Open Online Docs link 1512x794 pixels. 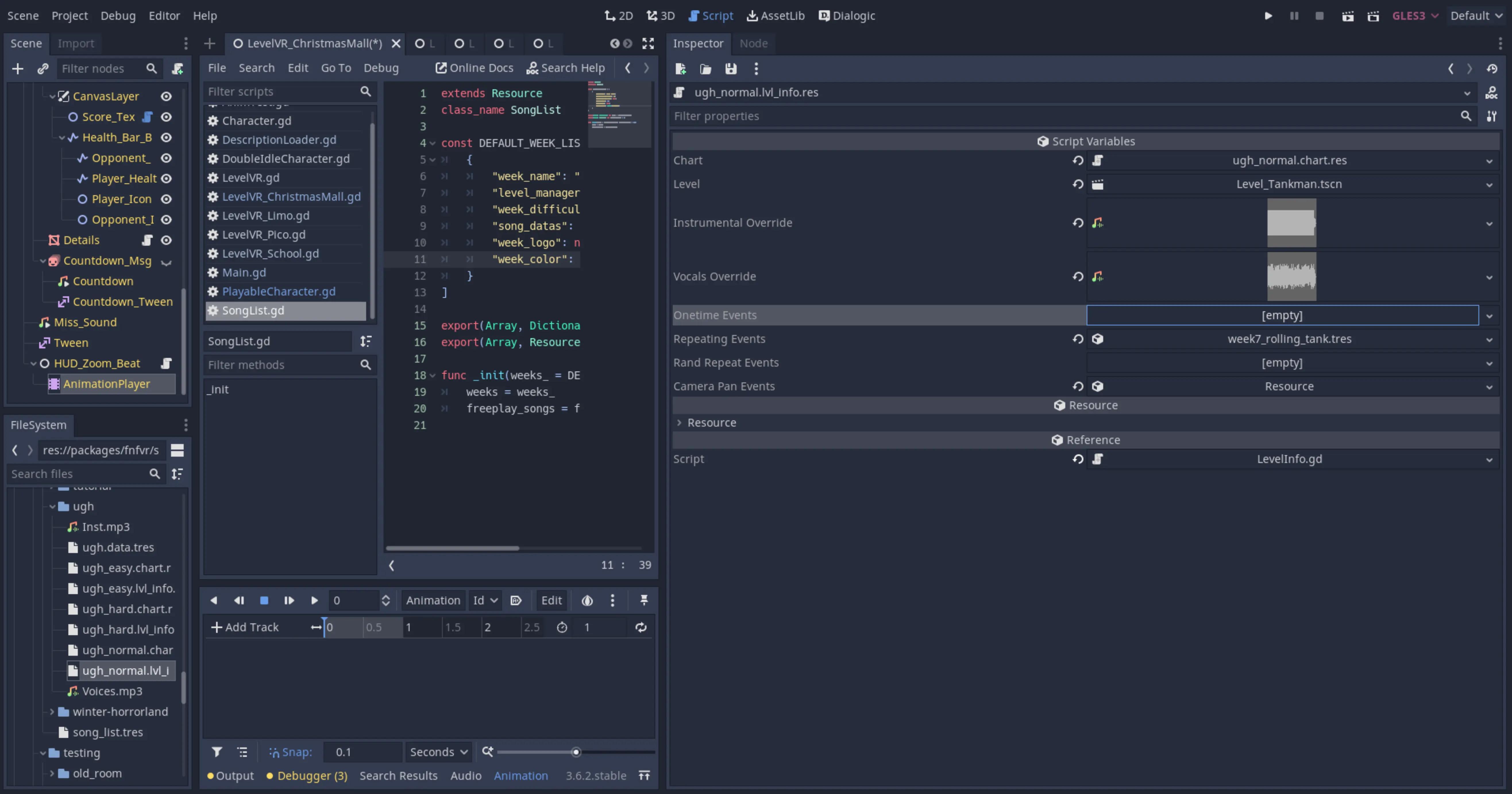click(x=474, y=68)
